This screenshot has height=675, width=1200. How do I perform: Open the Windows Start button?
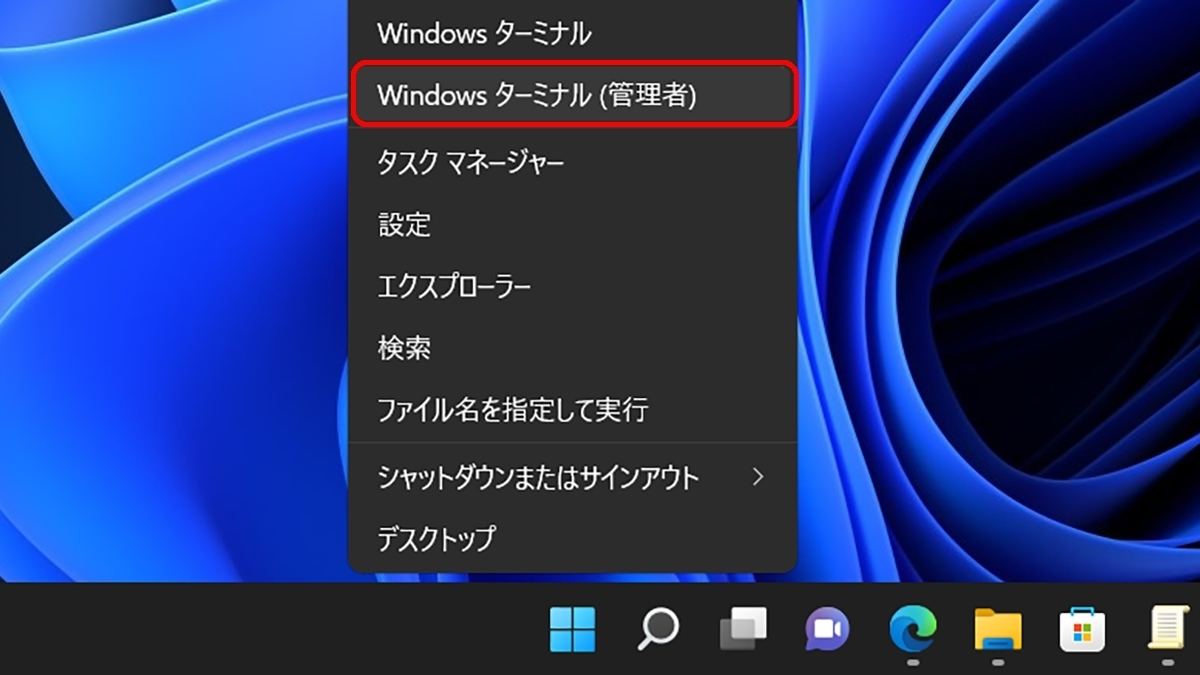coord(573,628)
